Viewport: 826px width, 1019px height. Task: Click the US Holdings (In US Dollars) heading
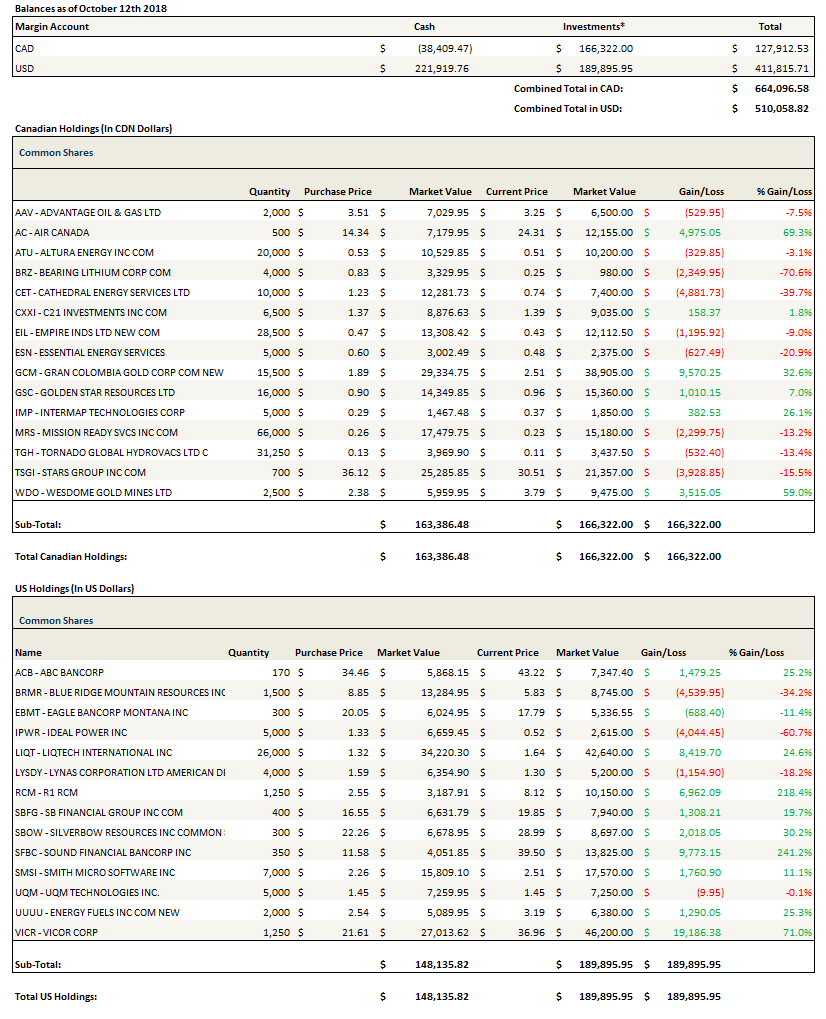(74, 588)
